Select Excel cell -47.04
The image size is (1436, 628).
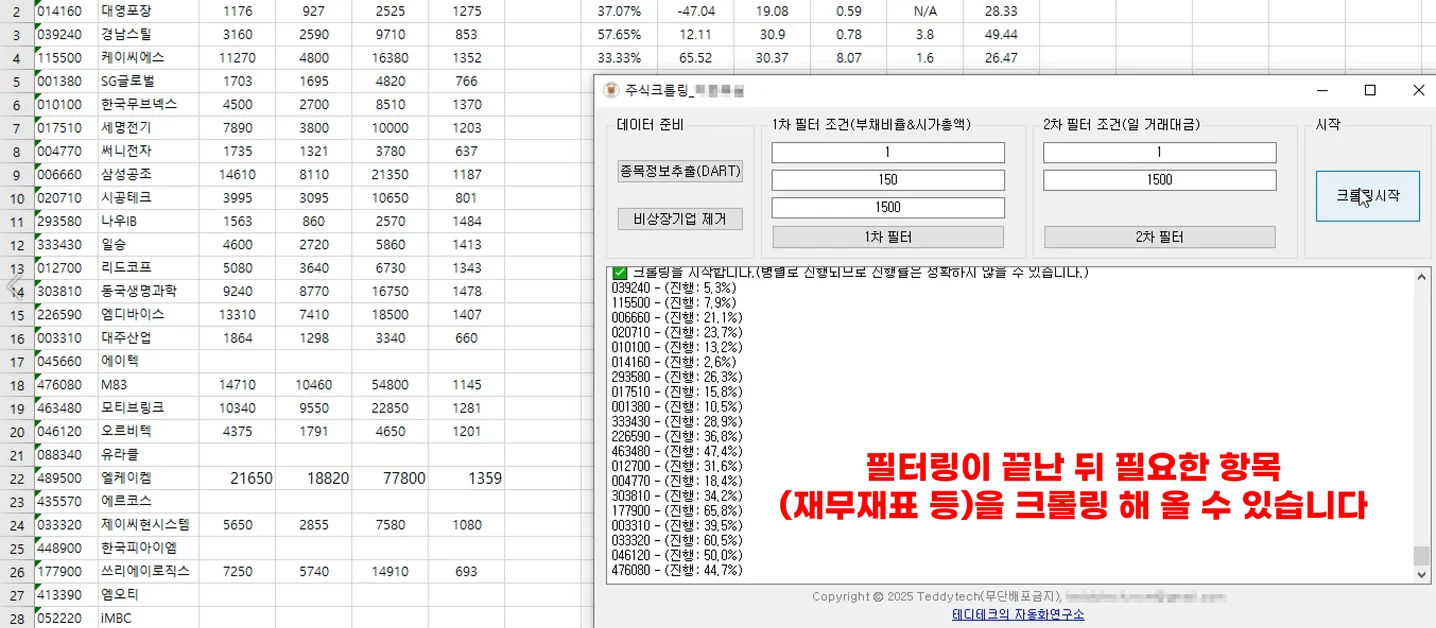pyautogui.click(x=695, y=11)
